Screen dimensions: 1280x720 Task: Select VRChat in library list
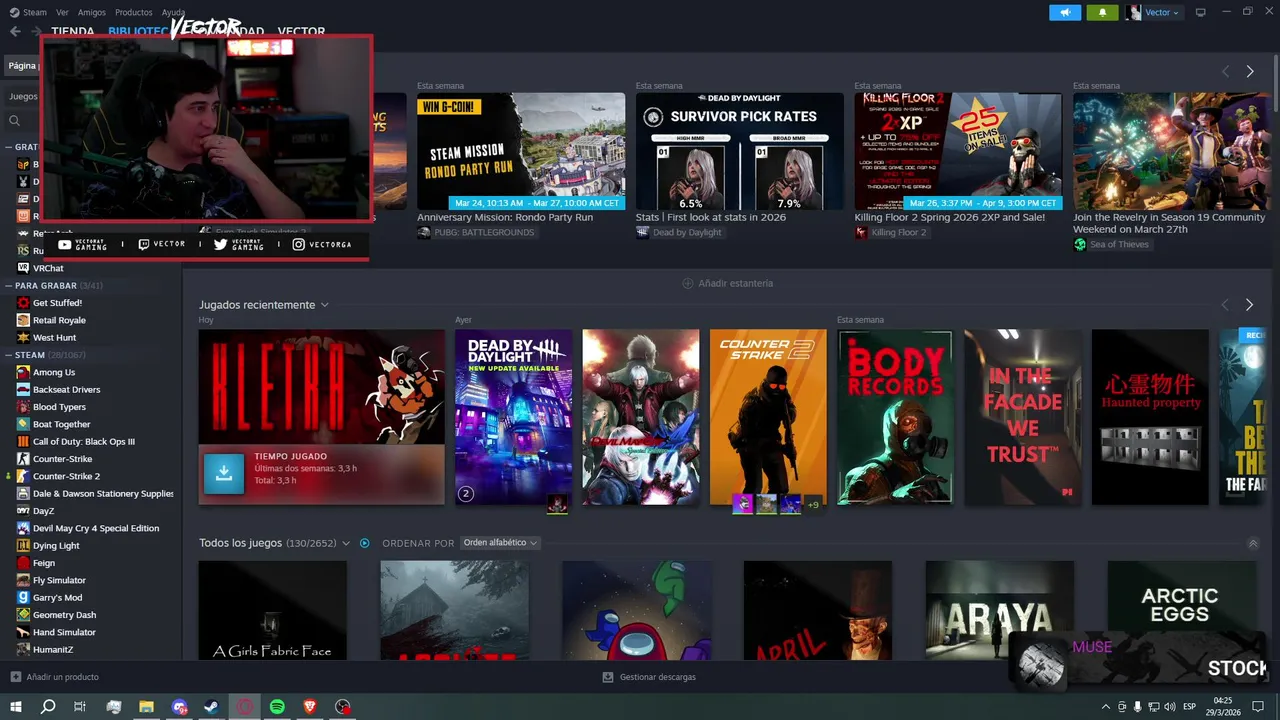48,268
